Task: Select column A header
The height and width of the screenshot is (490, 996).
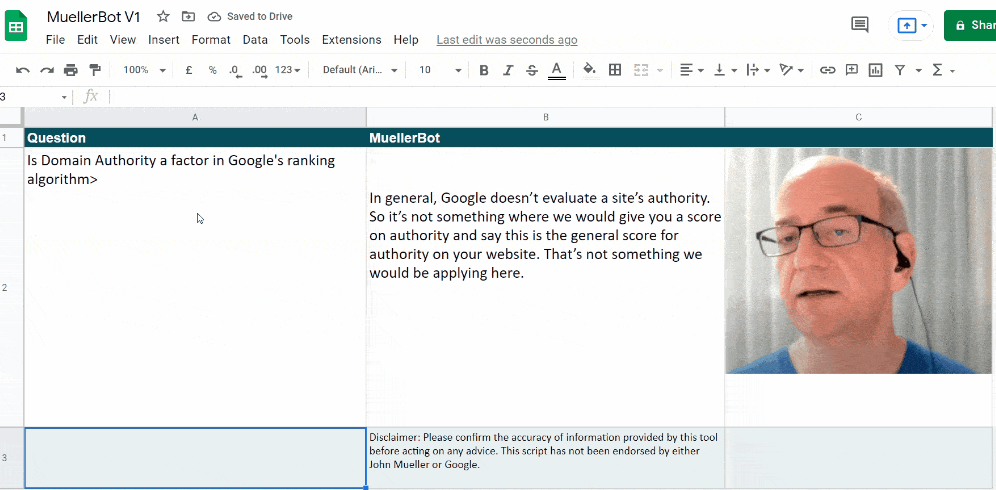Action: tap(195, 118)
